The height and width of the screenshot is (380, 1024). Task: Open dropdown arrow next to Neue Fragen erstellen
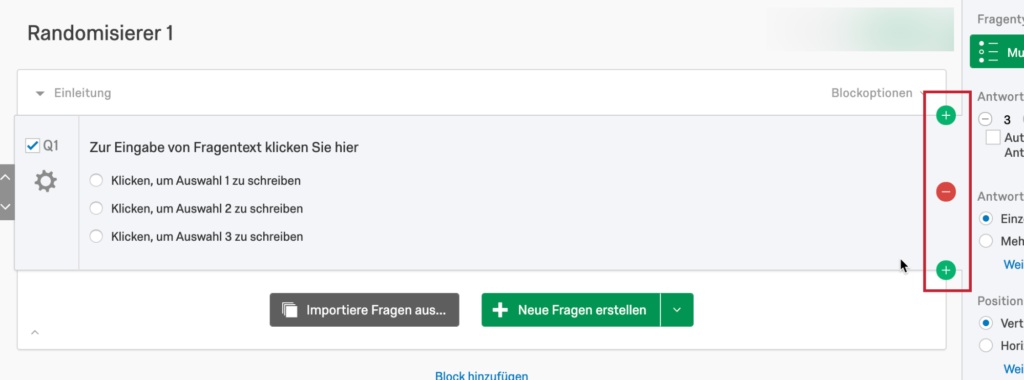pos(677,310)
